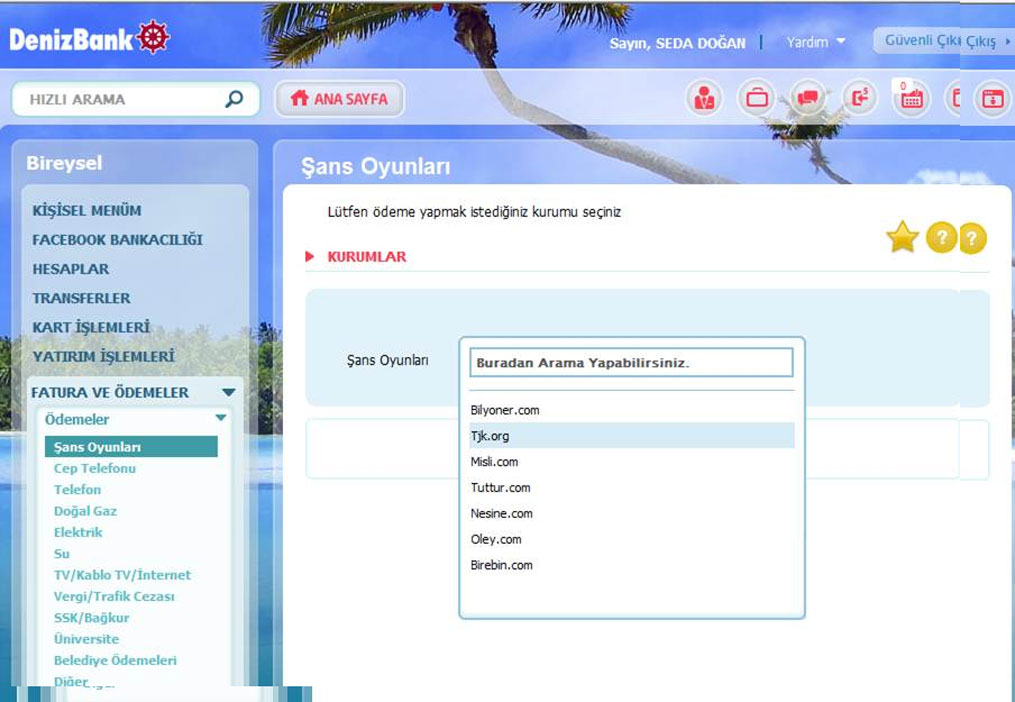Collapse the Ödemeler submenu arrow
1015x702 pixels.
point(221,418)
